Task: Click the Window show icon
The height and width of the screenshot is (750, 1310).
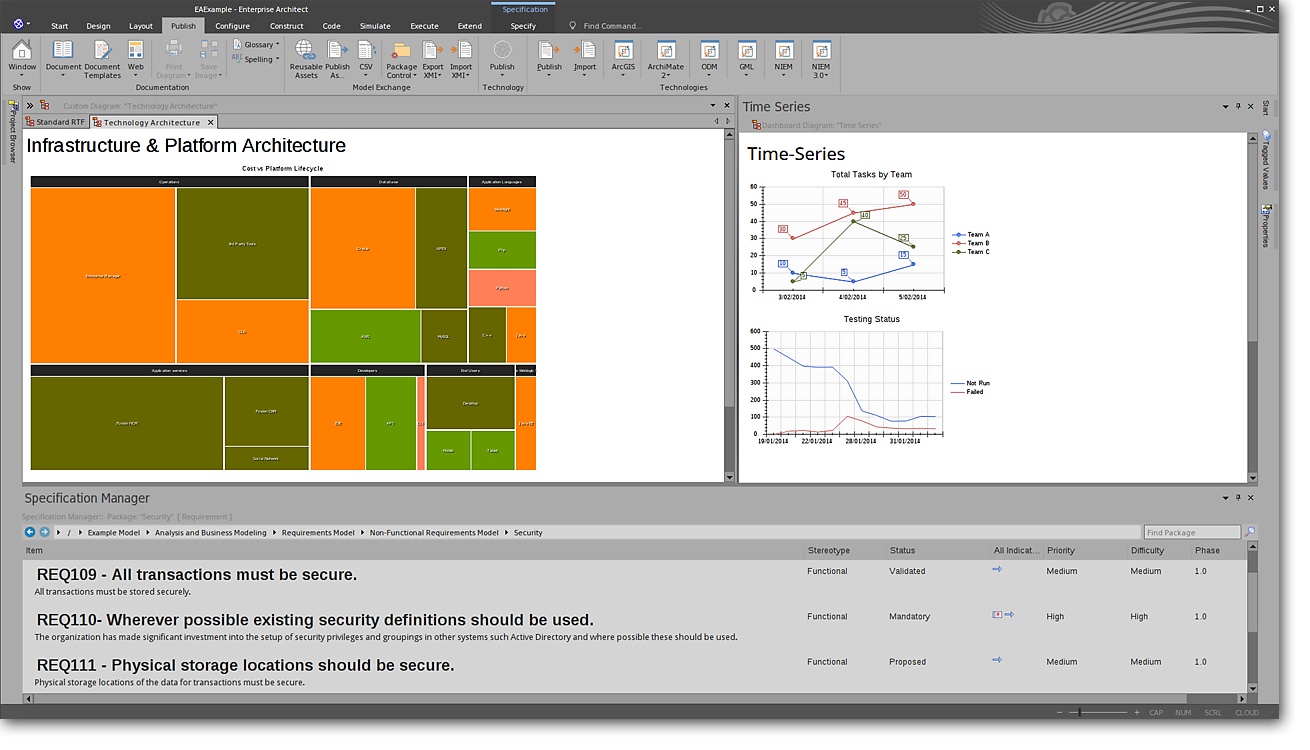Action: (22, 58)
